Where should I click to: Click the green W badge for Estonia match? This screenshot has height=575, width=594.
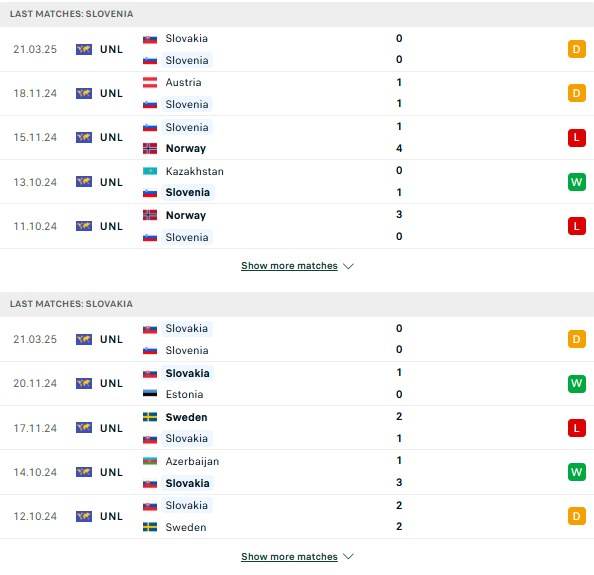click(577, 383)
